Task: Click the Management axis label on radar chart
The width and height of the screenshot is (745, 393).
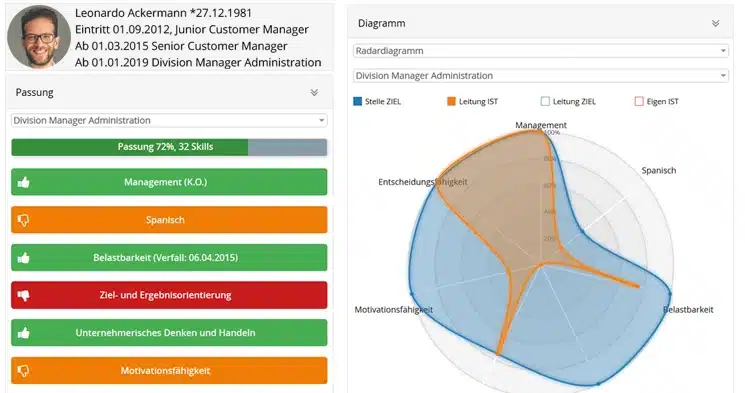Action: click(x=541, y=125)
